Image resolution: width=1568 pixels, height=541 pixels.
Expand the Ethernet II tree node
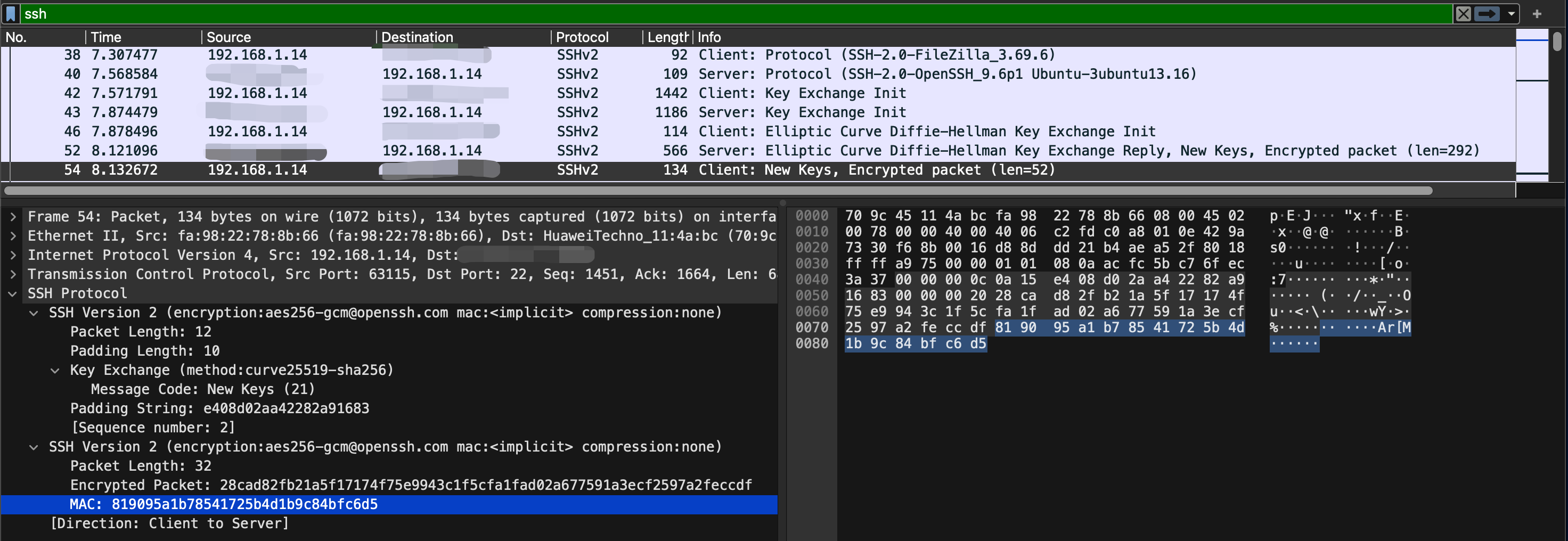(13, 236)
